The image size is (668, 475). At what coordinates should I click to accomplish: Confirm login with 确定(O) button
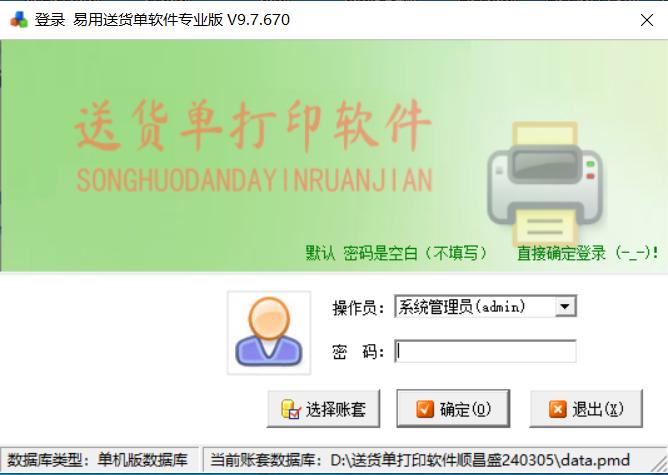pos(453,409)
